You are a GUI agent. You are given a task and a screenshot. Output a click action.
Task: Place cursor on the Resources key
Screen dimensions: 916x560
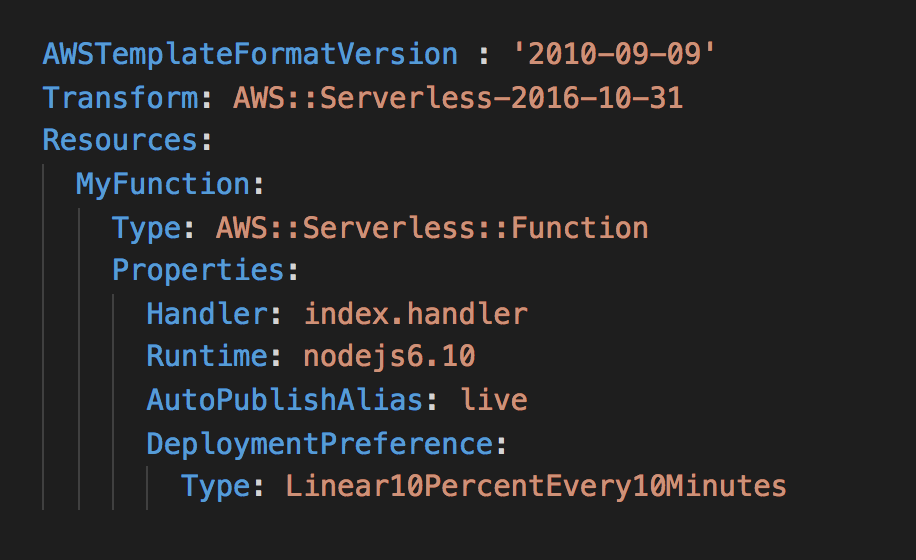120,141
